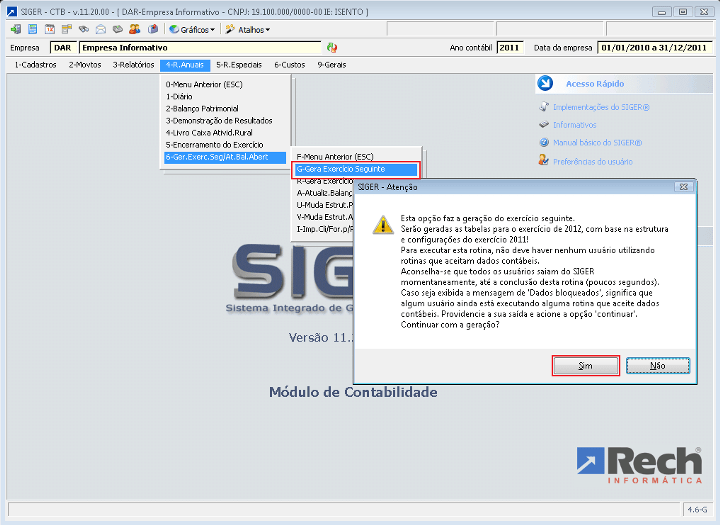Select 6-Ger.Exerc.Seg/At.Bal.Abert menu entry
The image size is (720, 525).
click(225, 157)
